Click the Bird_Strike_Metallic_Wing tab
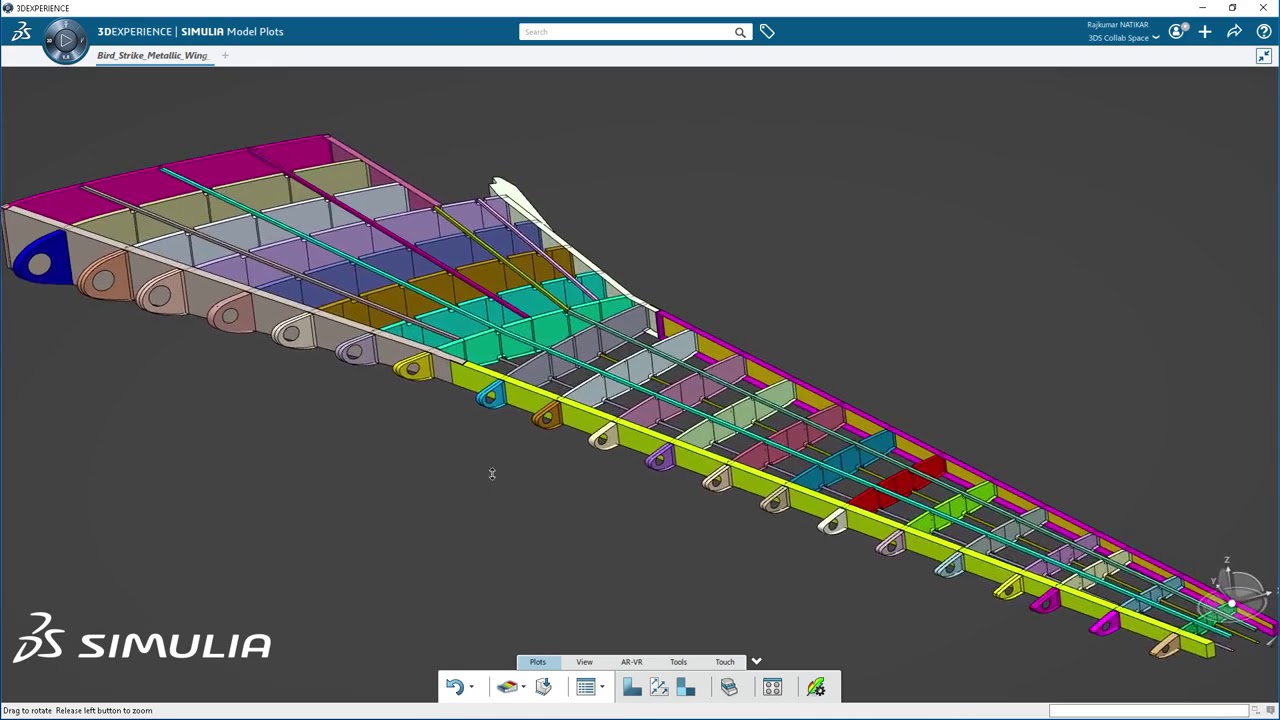The height and width of the screenshot is (720, 1280). (x=152, y=56)
